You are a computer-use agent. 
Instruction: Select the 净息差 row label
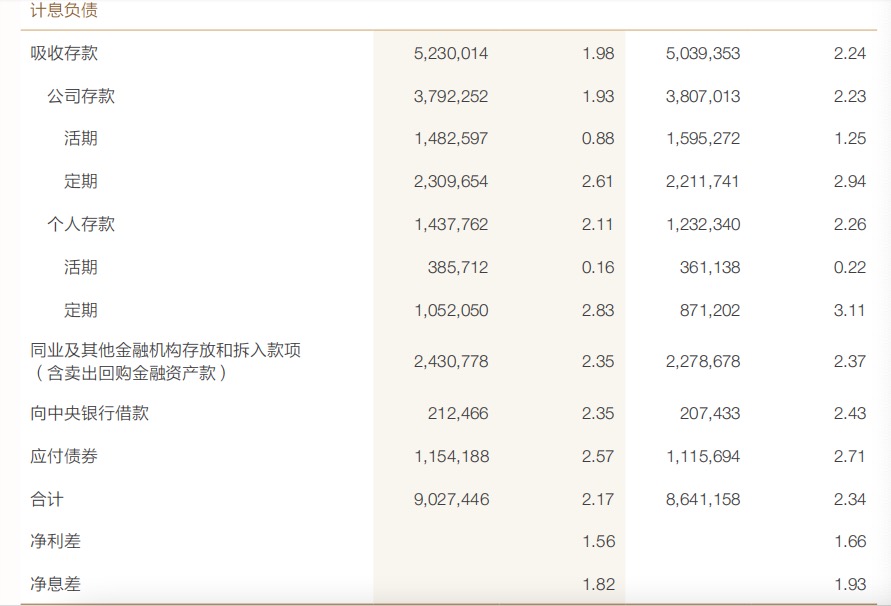tap(55, 584)
